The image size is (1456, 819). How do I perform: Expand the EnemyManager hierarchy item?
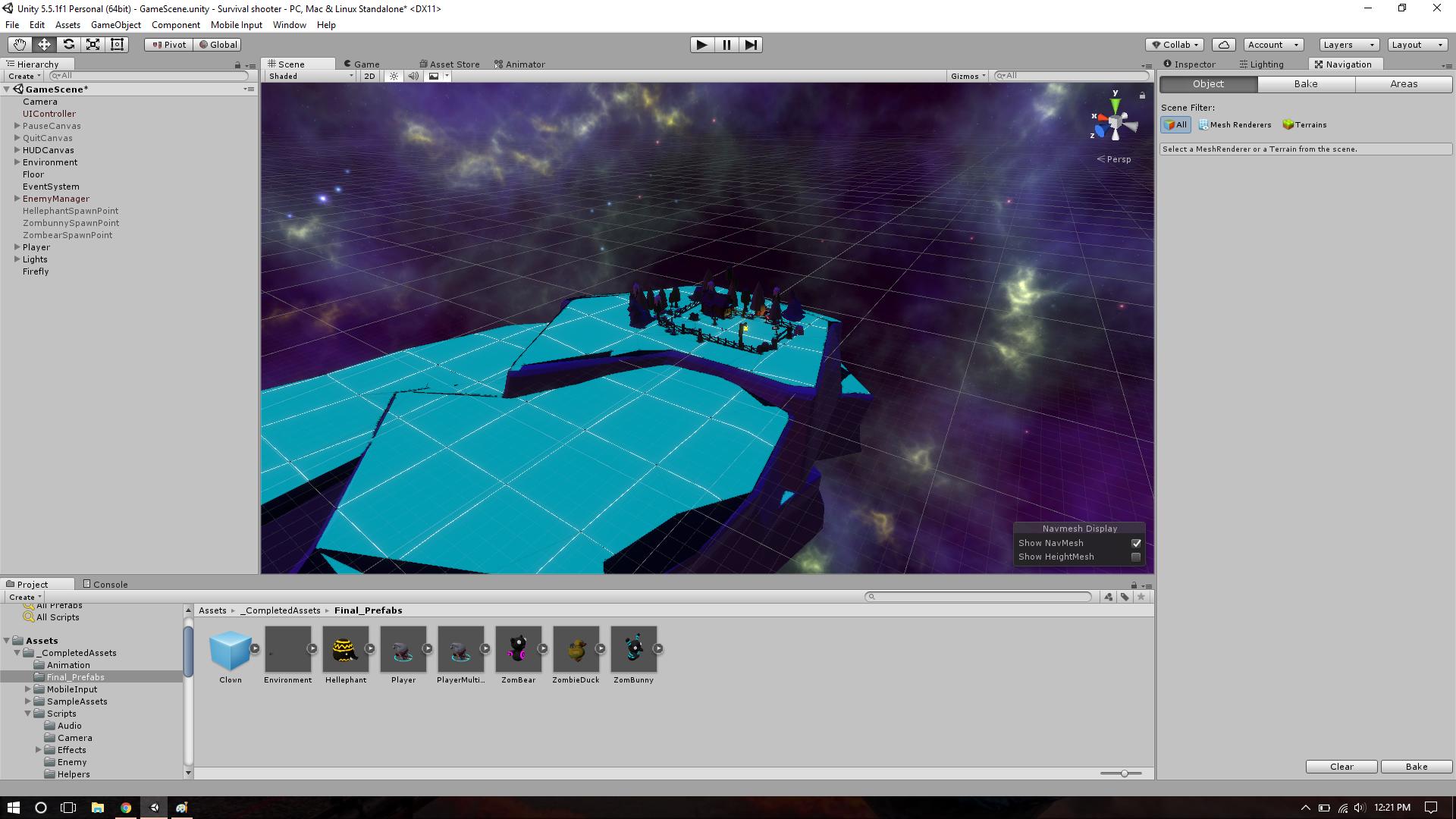click(x=17, y=198)
